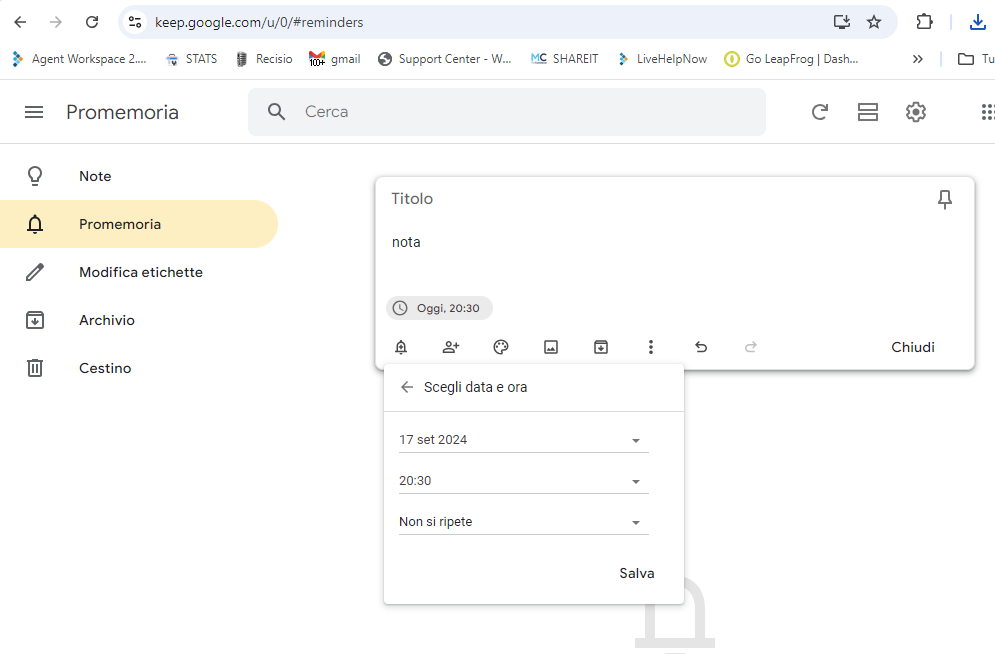Click the browser back arrow

pyautogui.click(x=20, y=22)
